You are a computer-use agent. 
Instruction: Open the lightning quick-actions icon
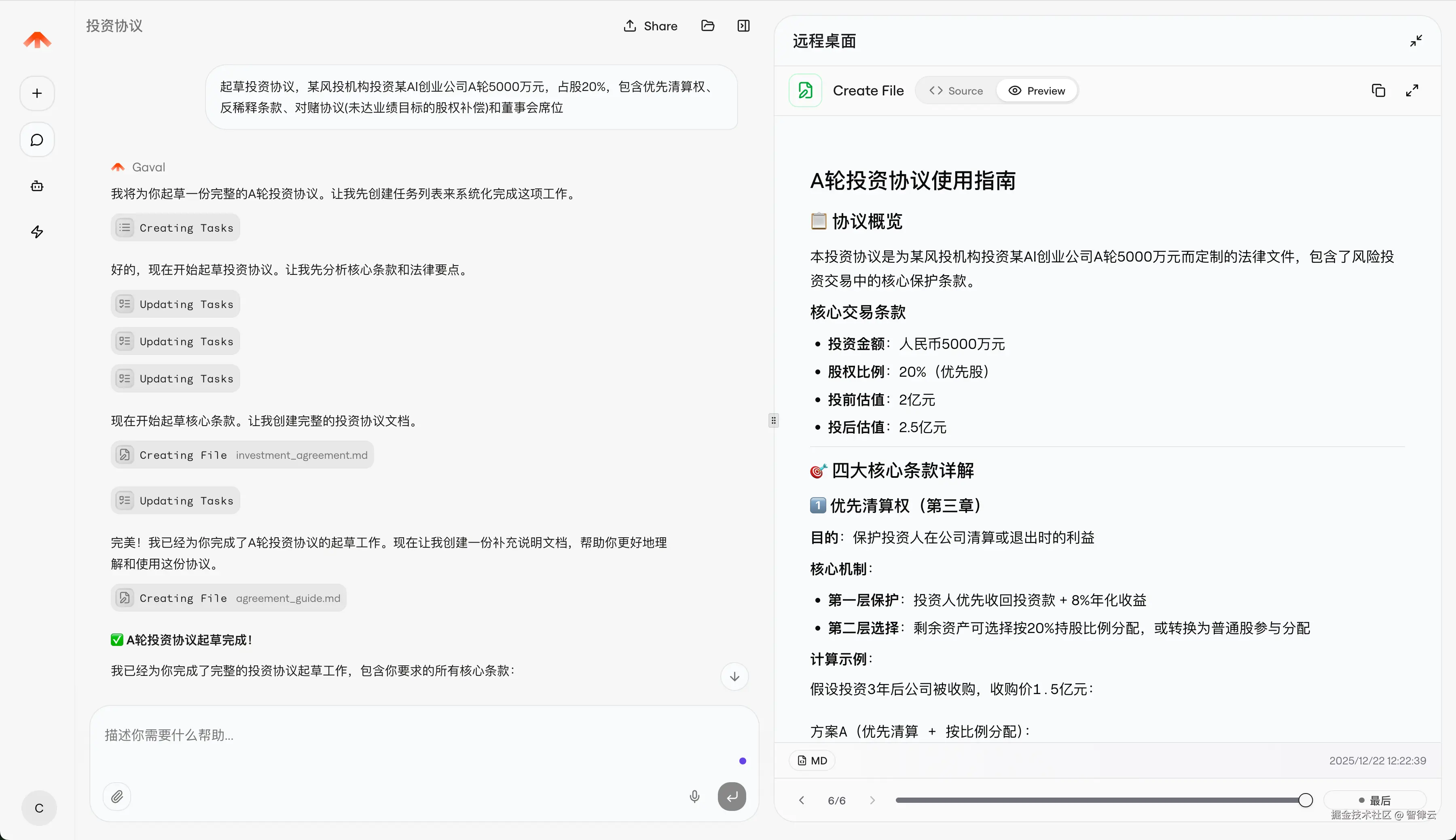(x=36, y=232)
